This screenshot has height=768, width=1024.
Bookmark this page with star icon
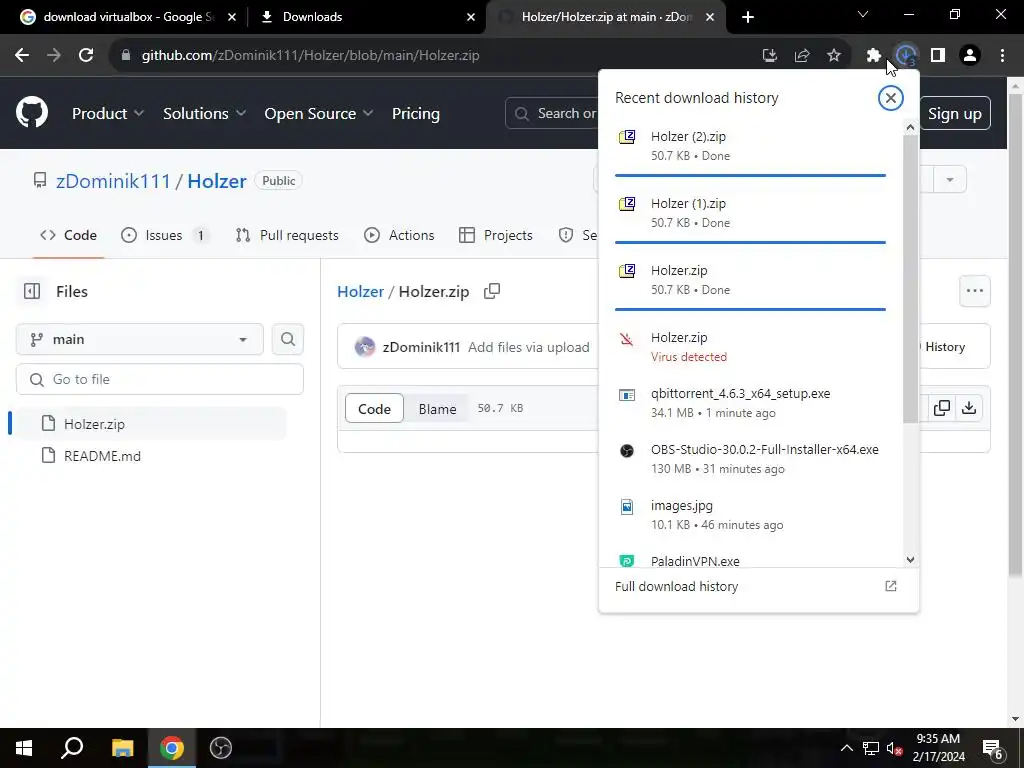coord(834,56)
